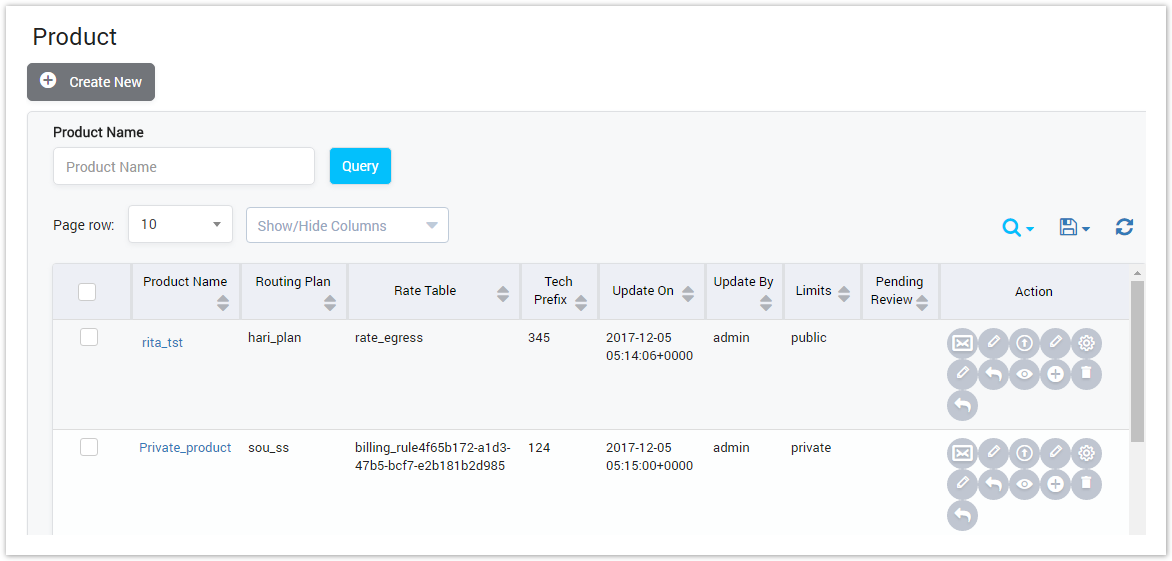1172x561 pixels.
Task: Click the refresh icon above the table
Action: pos(1124,227)
